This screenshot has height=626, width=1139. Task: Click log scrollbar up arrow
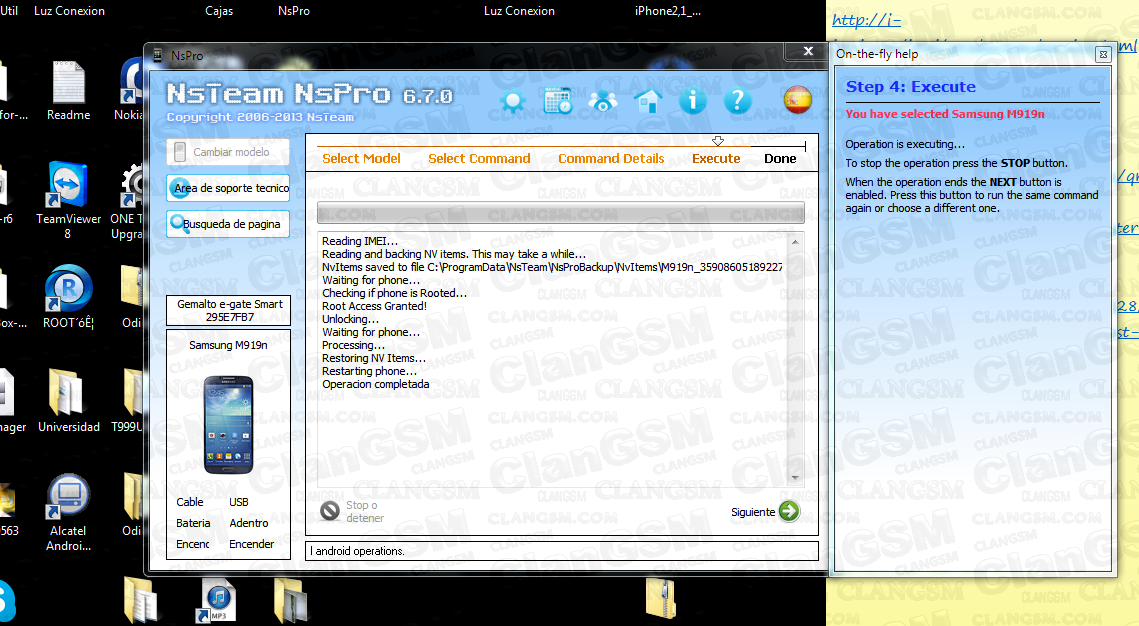(x=795, y=242)
